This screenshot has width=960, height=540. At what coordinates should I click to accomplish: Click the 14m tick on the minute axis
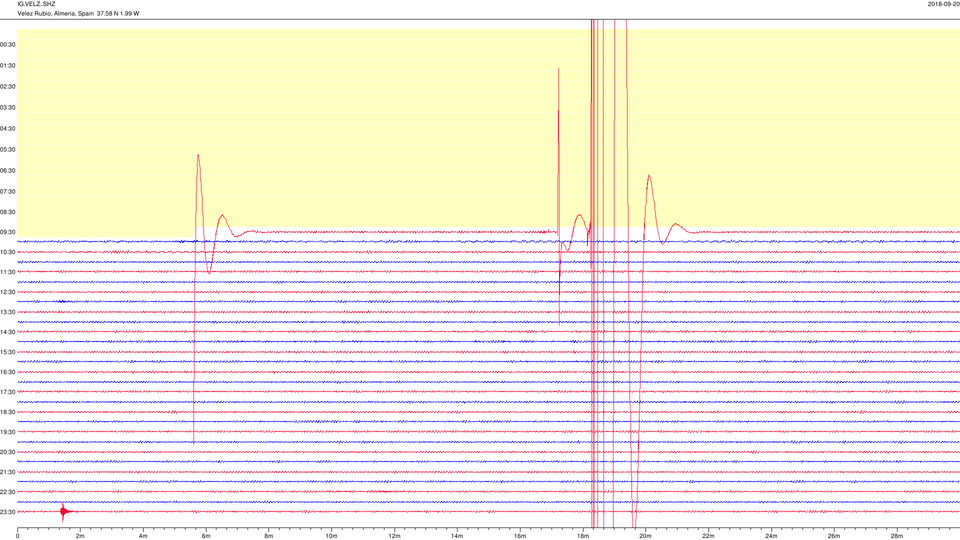[x=457, y=536]
